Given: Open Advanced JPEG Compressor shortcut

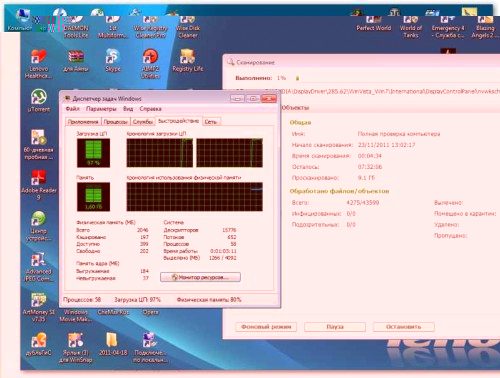Looking at the screenshot, I should 39,267.
